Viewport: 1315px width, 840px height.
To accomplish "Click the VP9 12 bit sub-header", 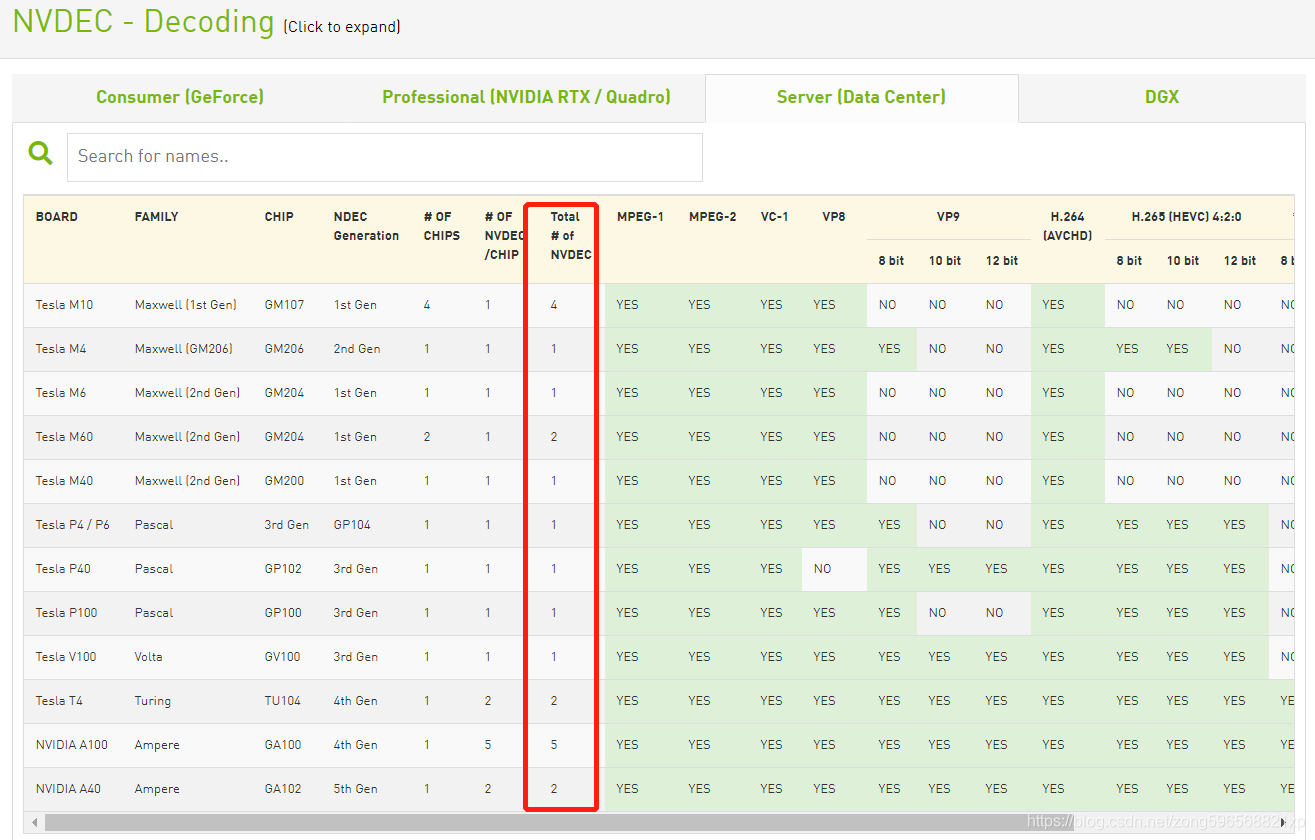I will (x=1002, y=261).
